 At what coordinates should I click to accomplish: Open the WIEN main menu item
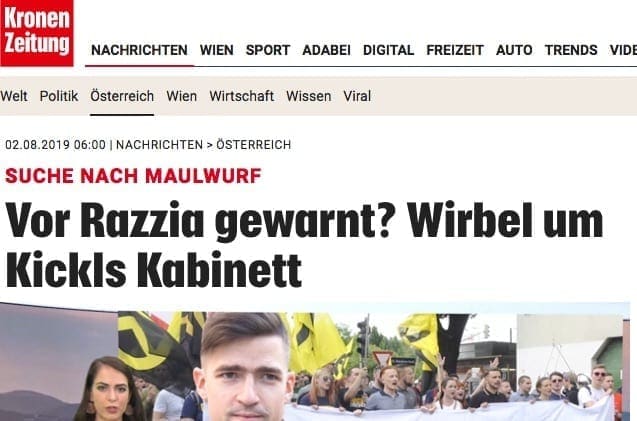click(x=217, y=50)
